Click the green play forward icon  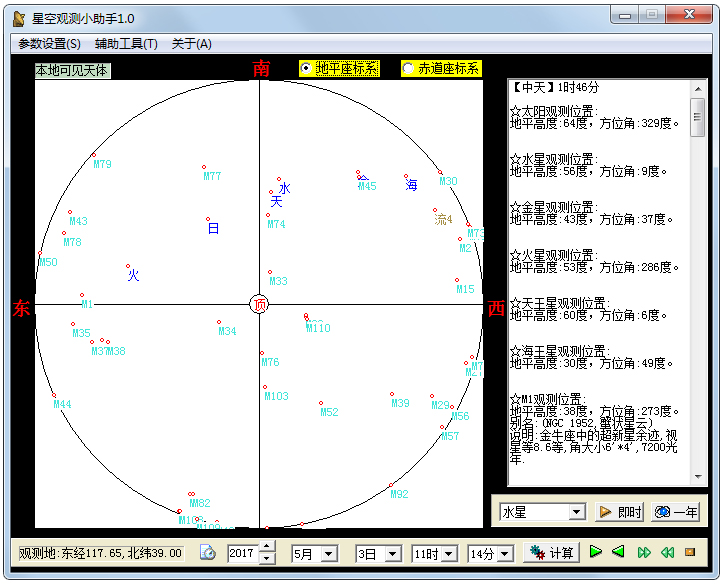click(x=596, y=552)
